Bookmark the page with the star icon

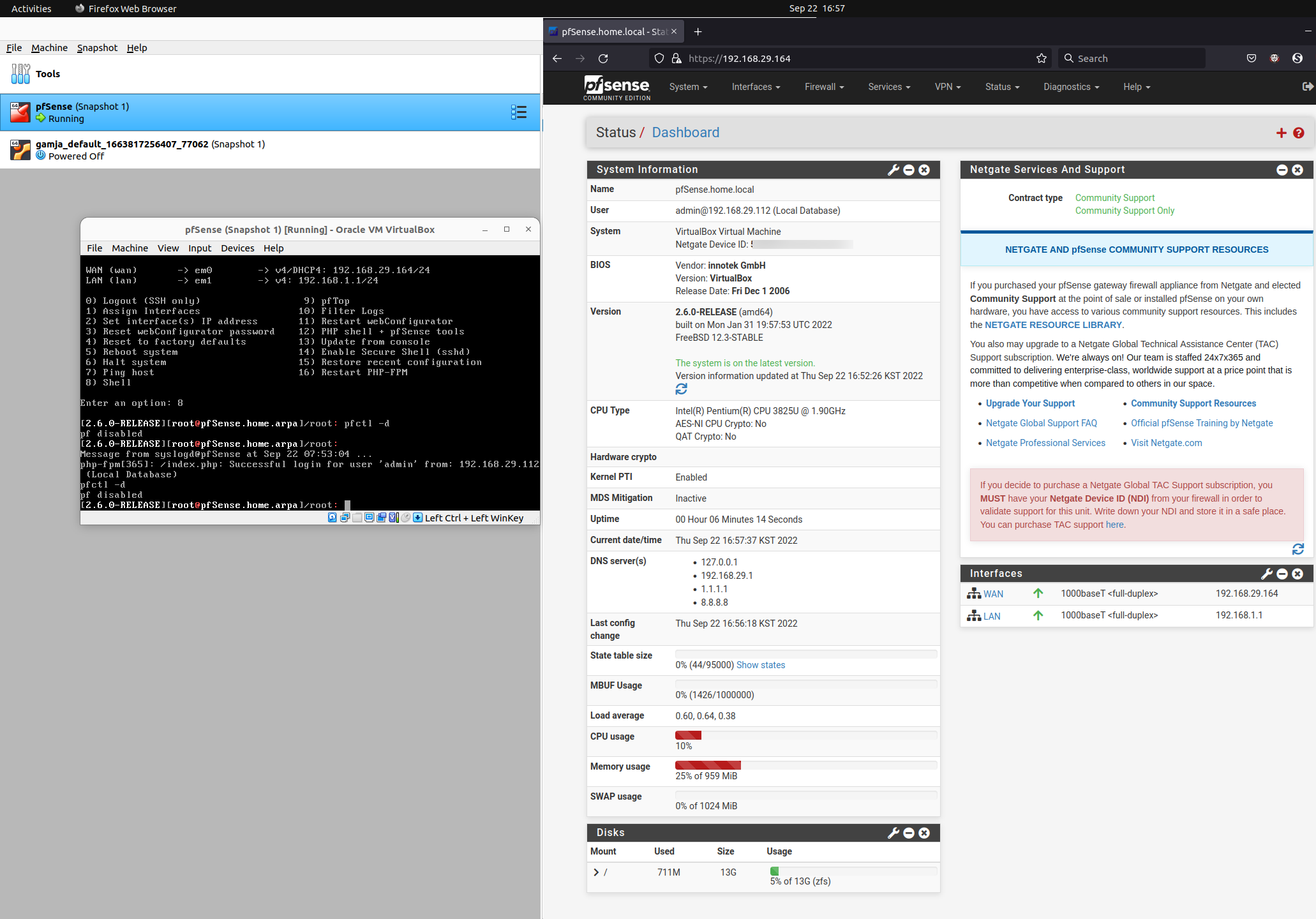pos(1042,59)
